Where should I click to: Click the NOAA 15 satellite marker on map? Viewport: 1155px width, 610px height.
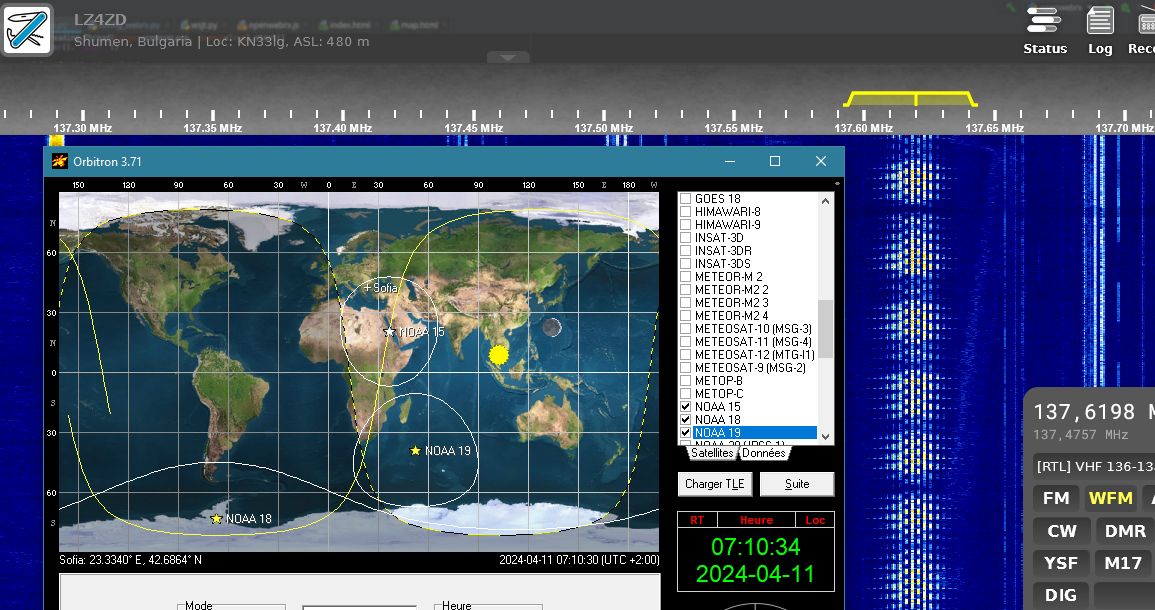click(389, 332)
